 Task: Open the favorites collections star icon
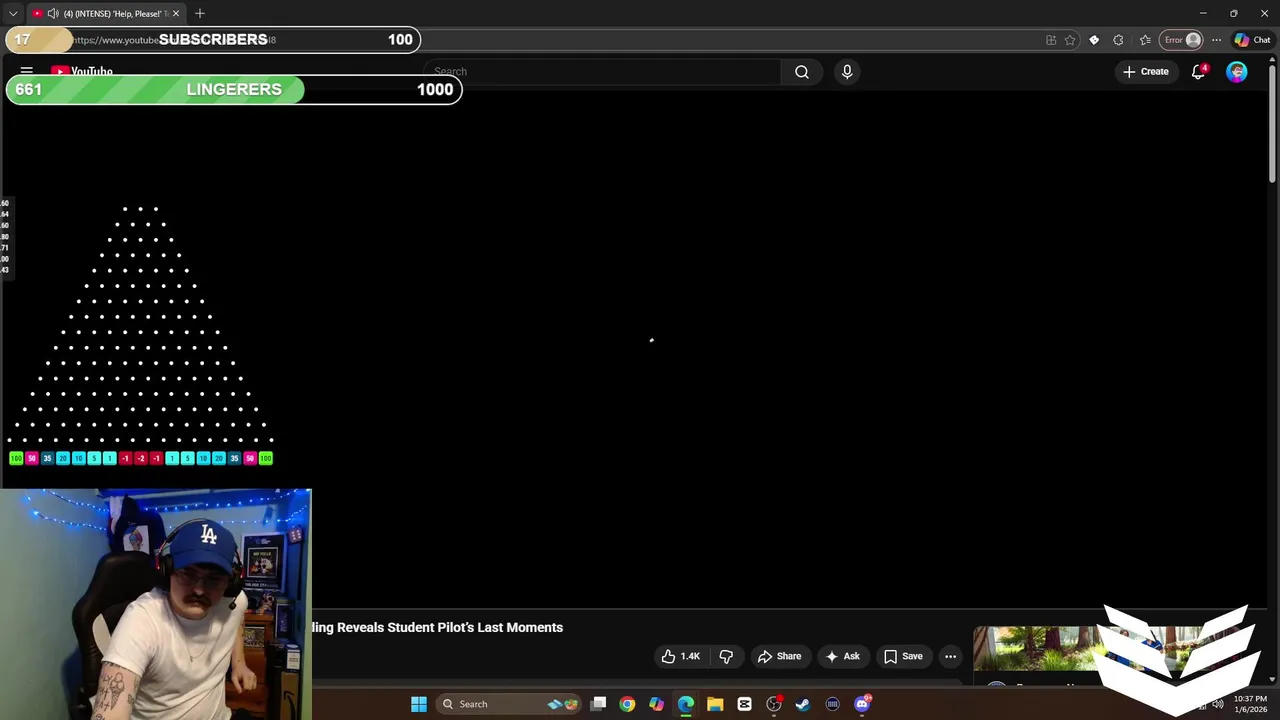(x=1145, y=40)
